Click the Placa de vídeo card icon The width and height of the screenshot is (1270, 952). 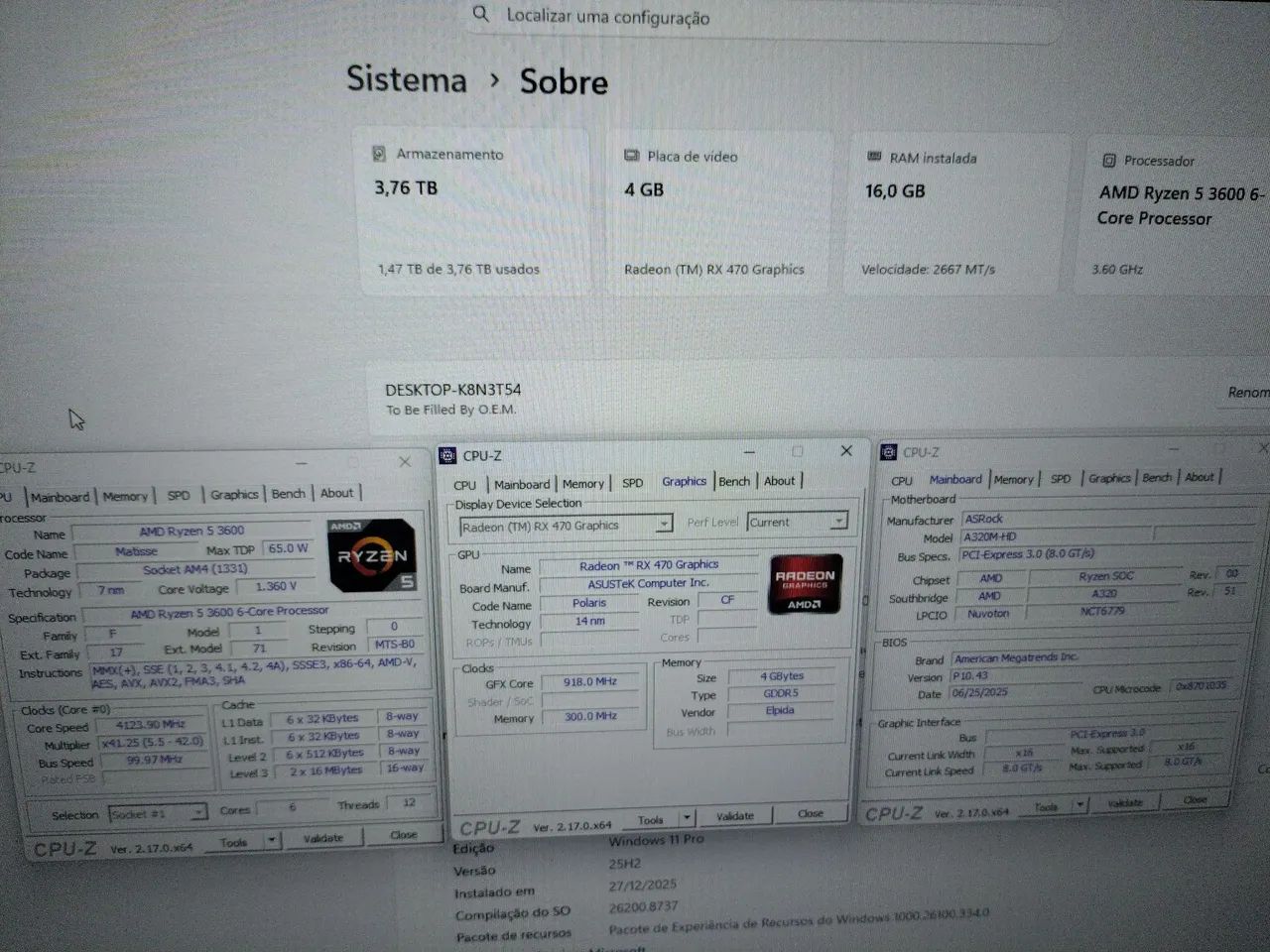point(631,156)
